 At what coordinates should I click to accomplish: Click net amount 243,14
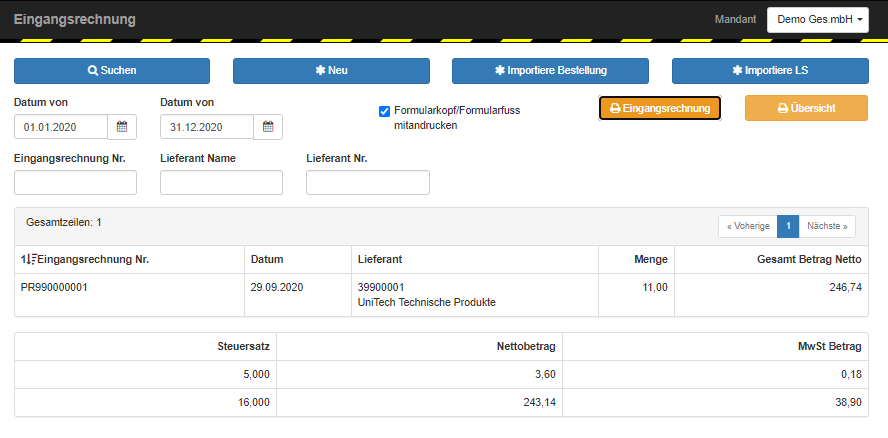[540, 402]
